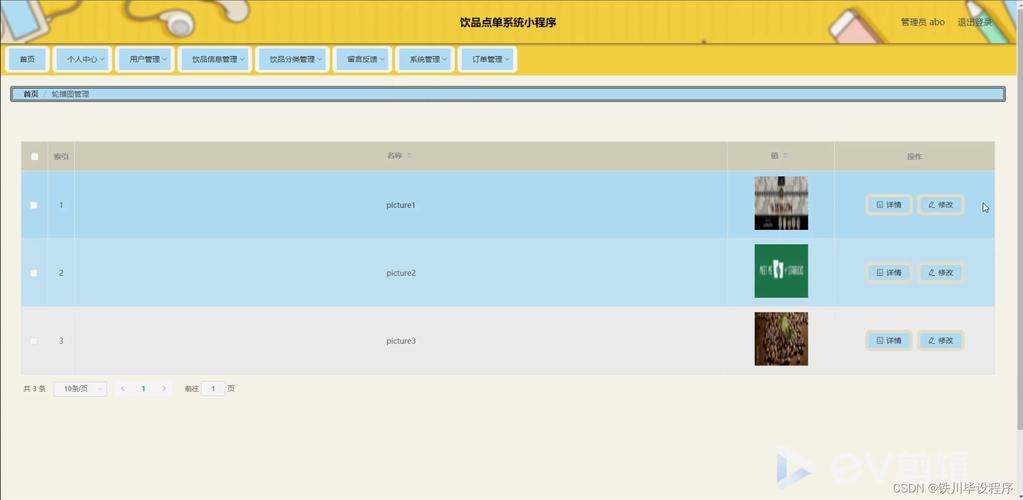
Task: Open the picture1 thumbnail image
Action: (x=781, y=203)
